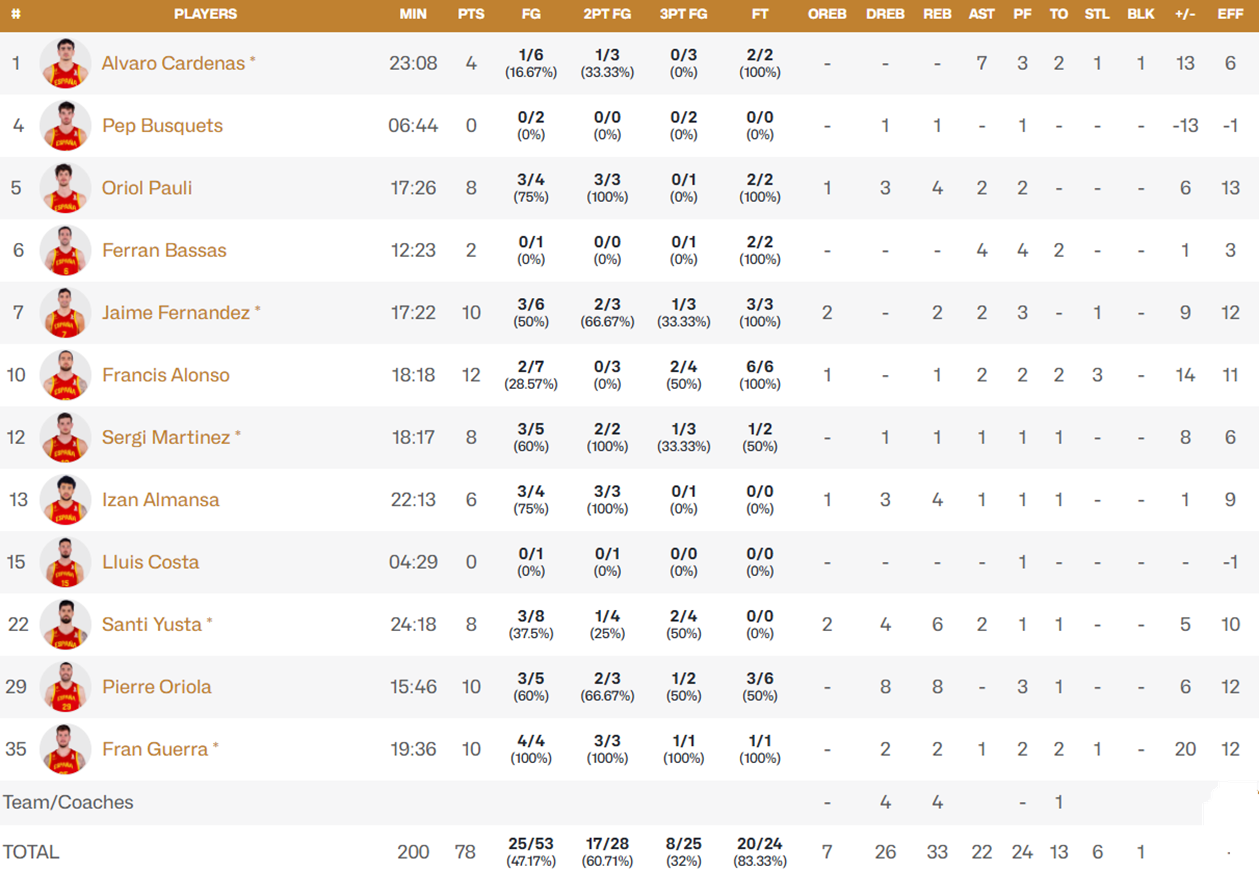Open Izan Almansa's avatar
Screen dimensions: 1259x872
pos(65,500)
